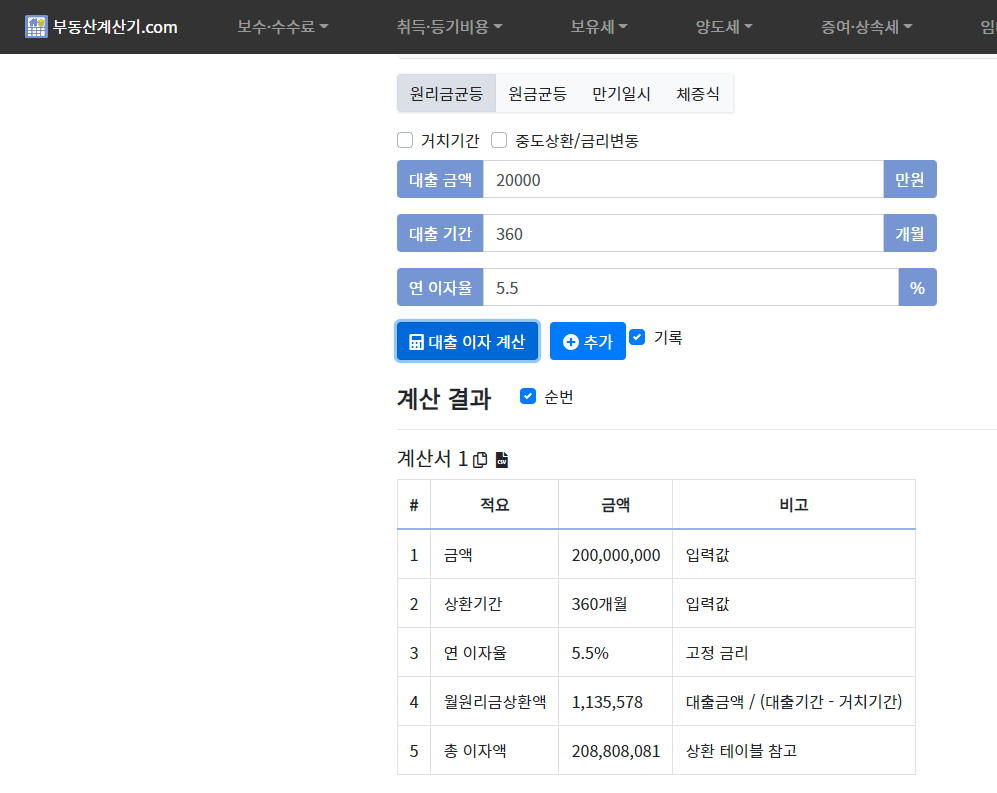Image resolution: width=997 pixels, height=793 pixels.
Task: Uncheck the 기록 checkbox
Action: pyautogui.click(x=637, y=337)
